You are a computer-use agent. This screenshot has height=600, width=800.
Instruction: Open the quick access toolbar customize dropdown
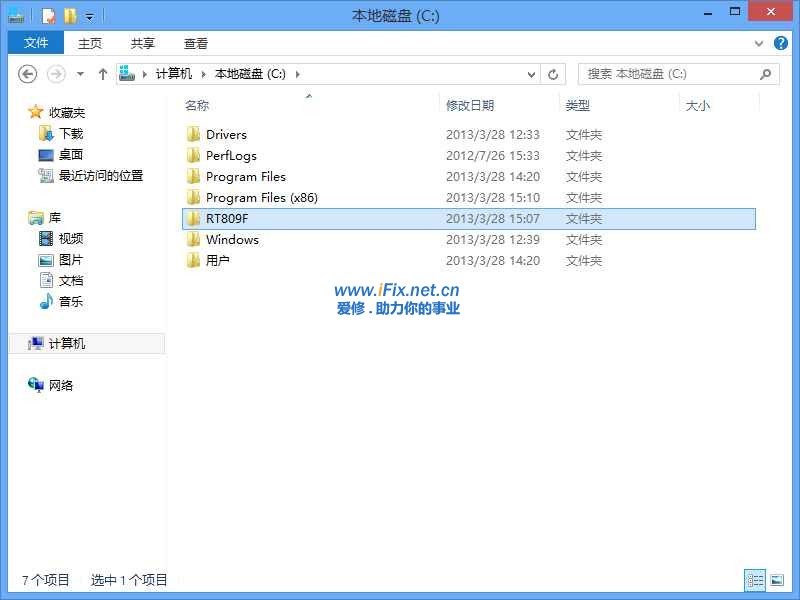89,17
